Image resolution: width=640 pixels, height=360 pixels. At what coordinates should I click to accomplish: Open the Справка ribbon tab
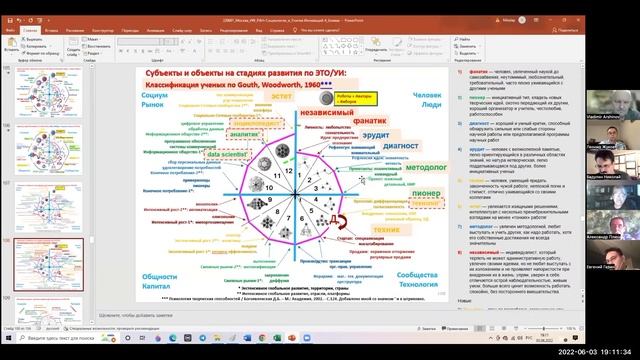(x=277, y=31)
